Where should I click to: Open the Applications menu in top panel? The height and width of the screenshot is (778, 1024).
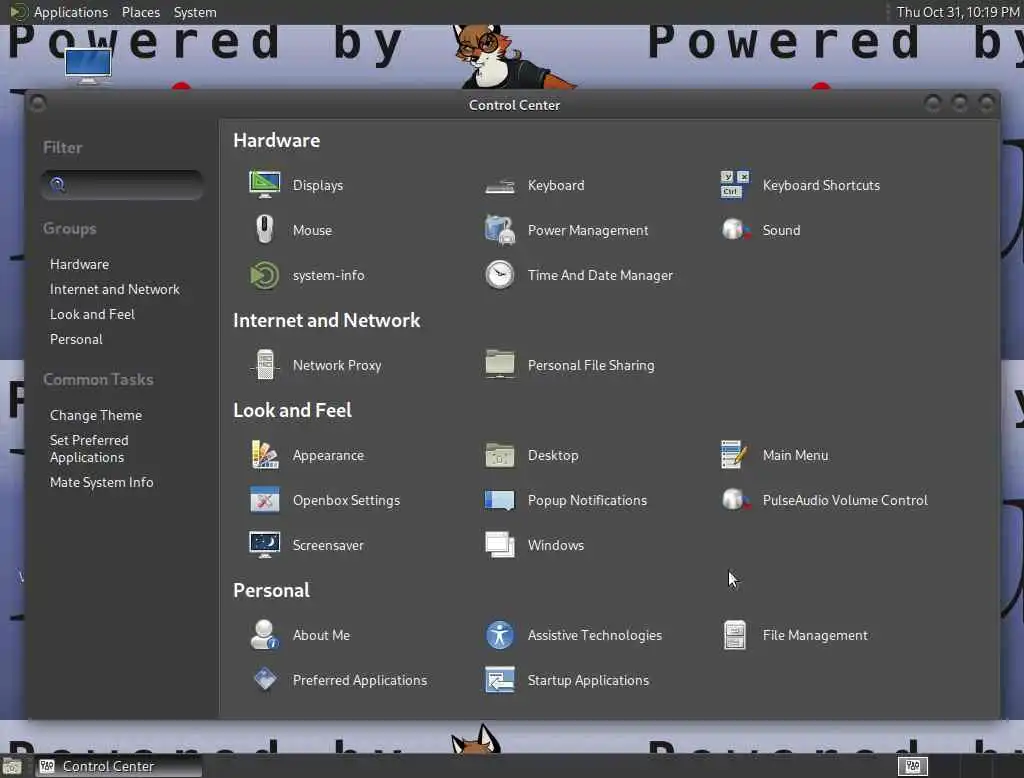point(71,12)
